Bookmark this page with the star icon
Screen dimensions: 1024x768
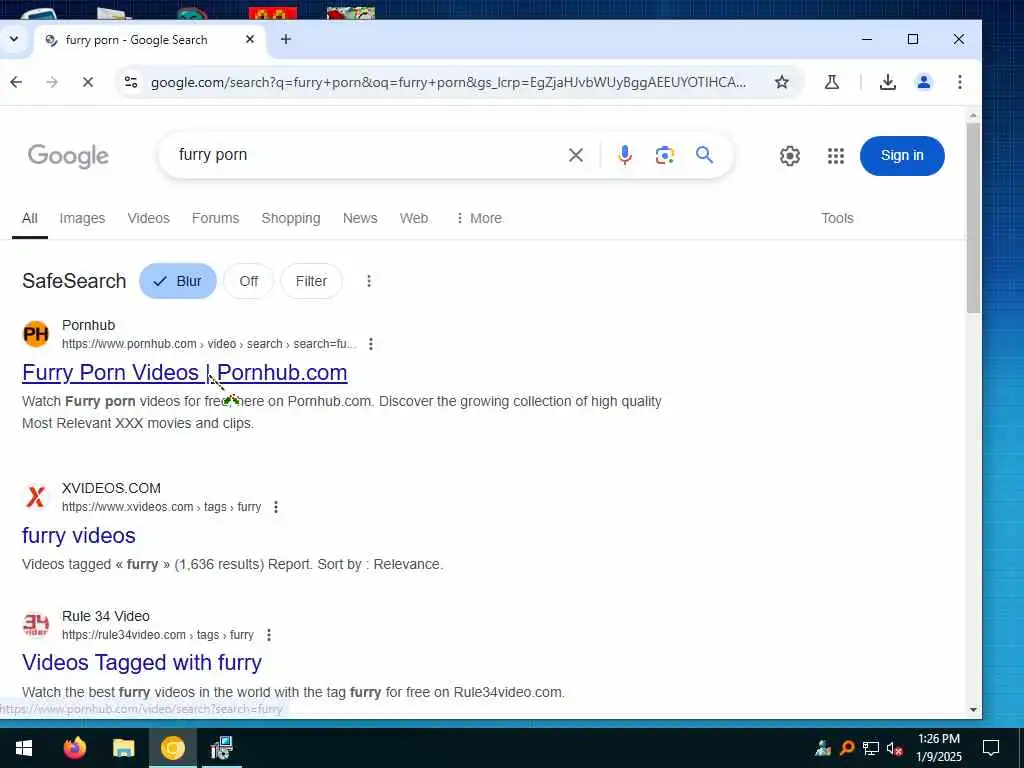coord(782,82)
